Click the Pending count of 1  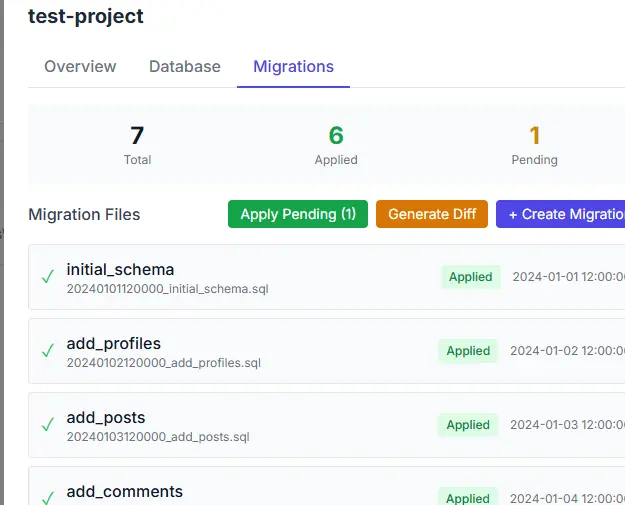click(535, 136)
